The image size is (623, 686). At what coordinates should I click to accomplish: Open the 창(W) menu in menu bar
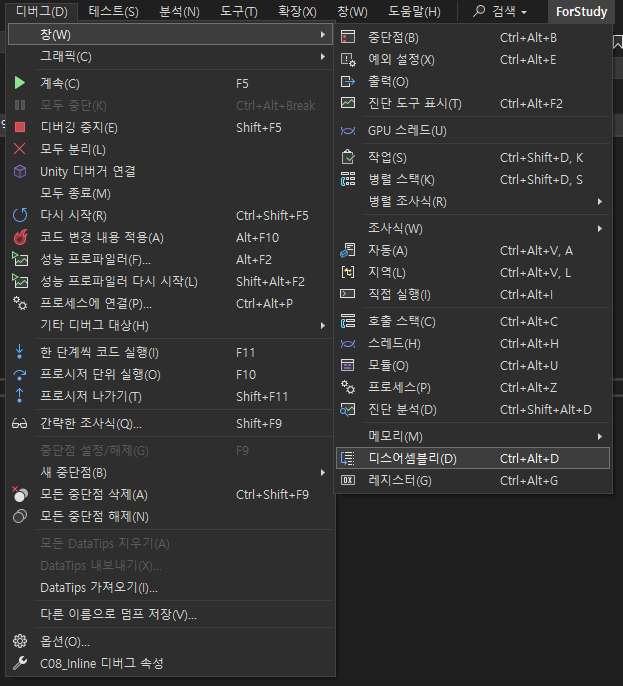352,11
